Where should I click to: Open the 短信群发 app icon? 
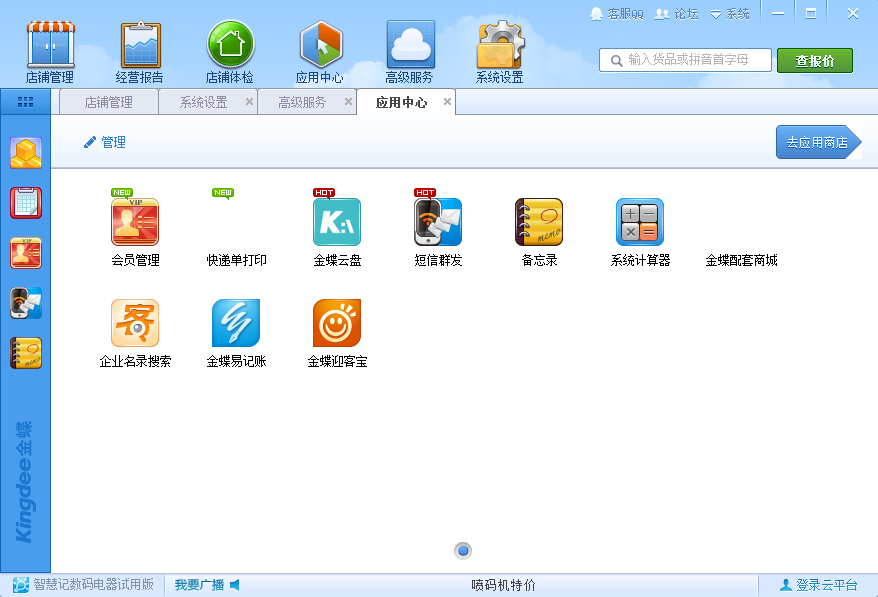pyautogui.click(x=438, y=222)
